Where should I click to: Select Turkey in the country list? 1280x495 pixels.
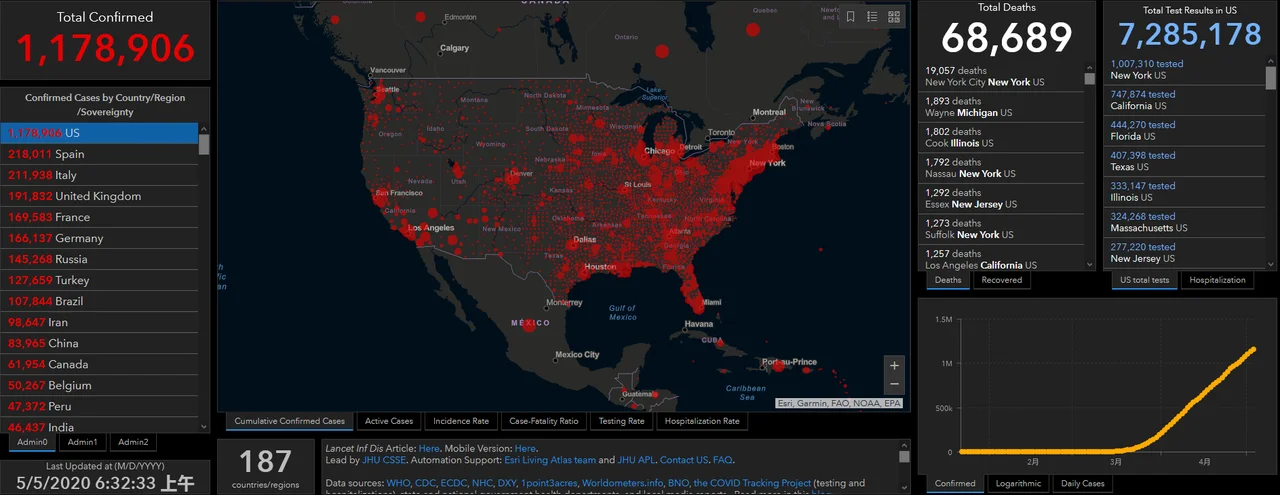99,280
